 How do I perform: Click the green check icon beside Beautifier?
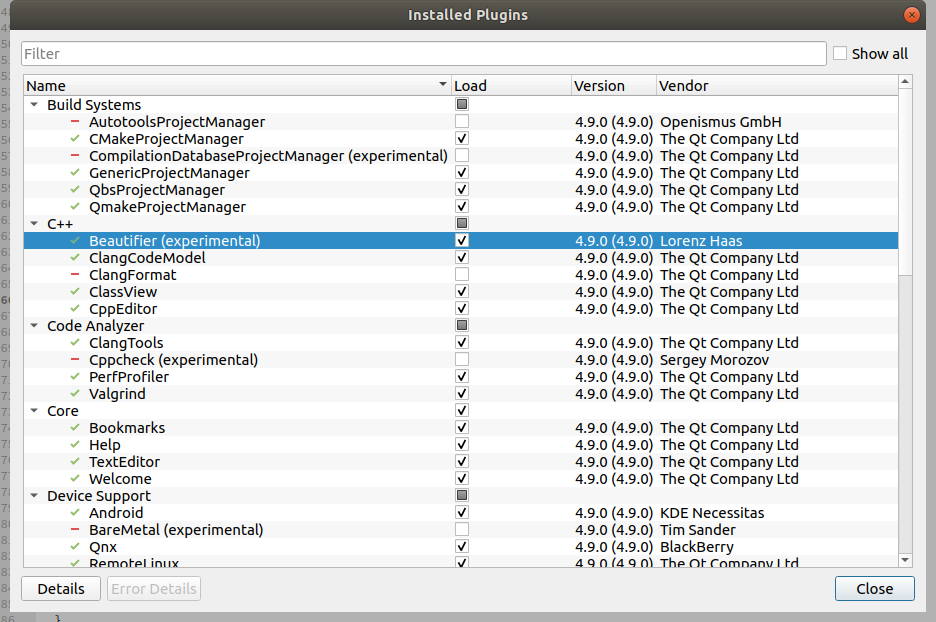point(75,240)
